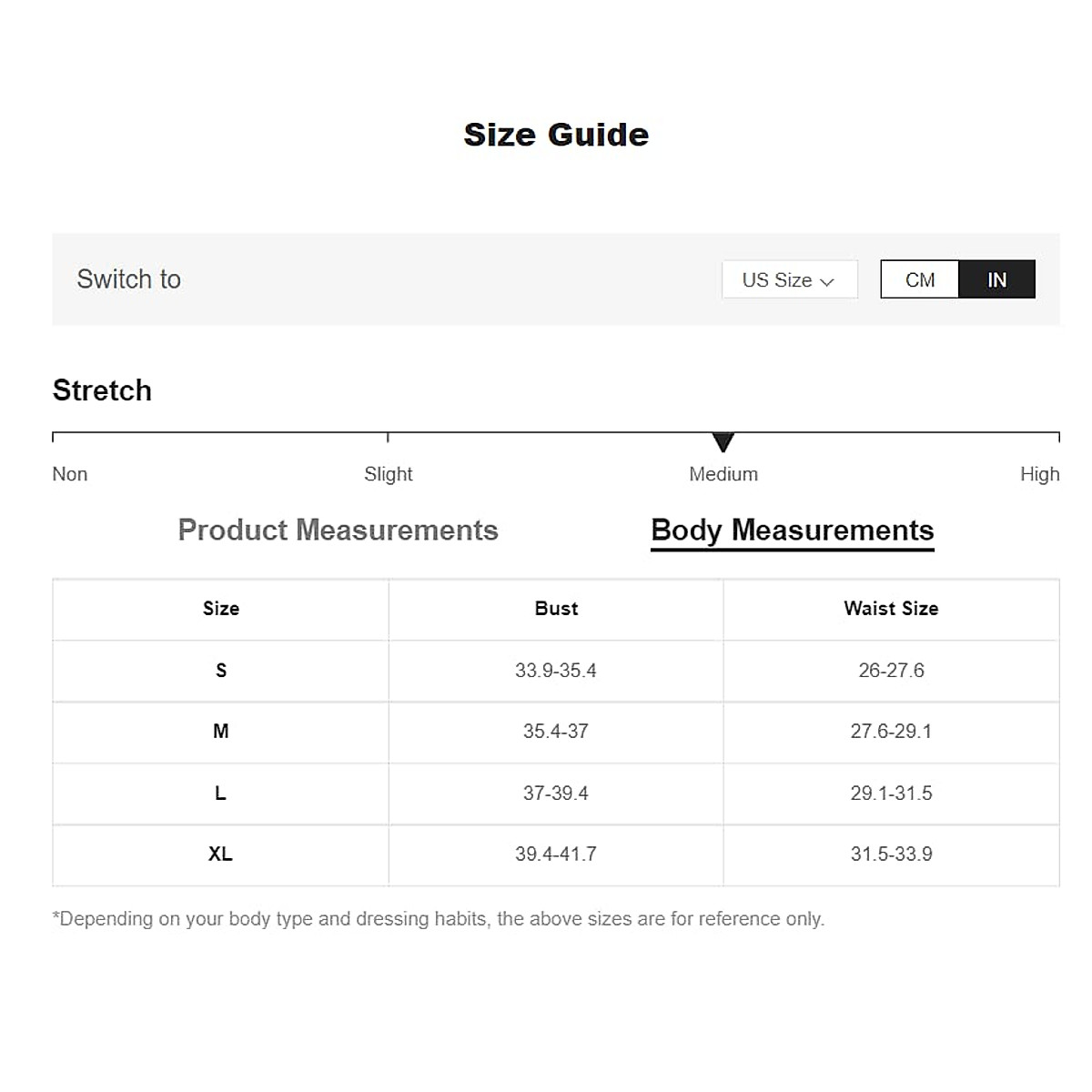Click the Non stretch label
This screenshot has width=1092, height=1092.
(70, 474)
